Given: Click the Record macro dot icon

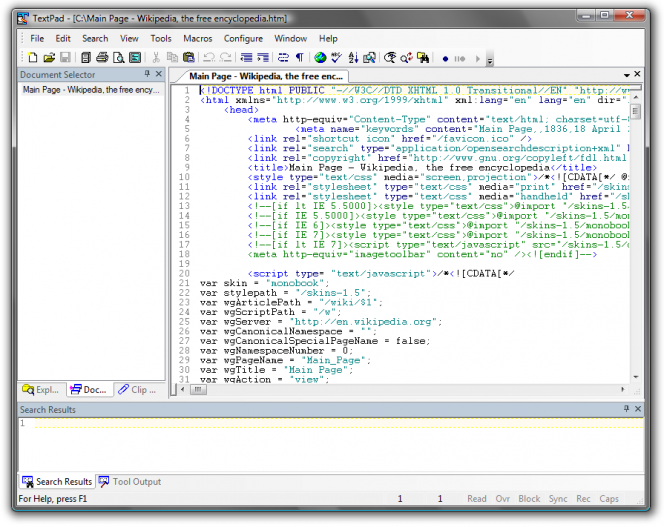Looking at the screenshot, I should (444, 58).
